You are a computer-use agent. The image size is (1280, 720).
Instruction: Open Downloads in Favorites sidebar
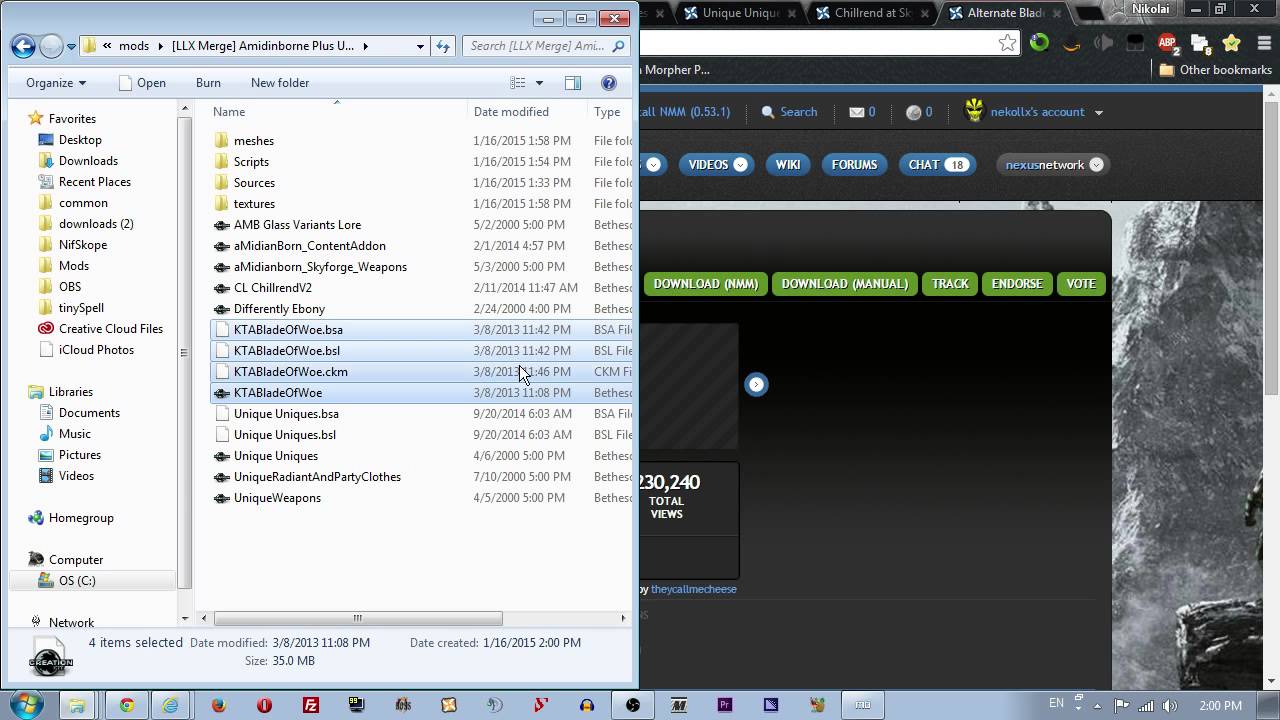coord(88,161)
